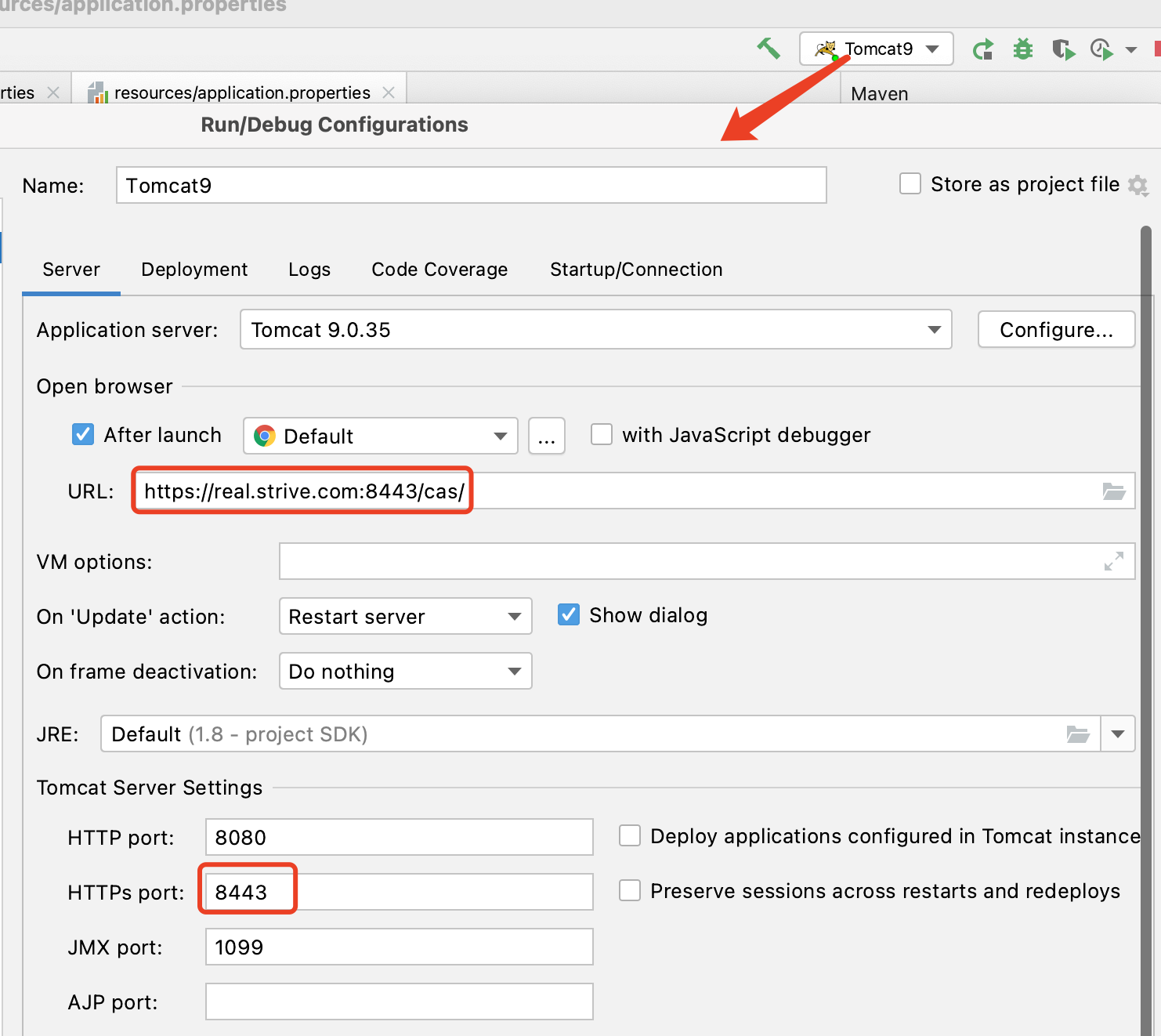Open the Logs tab
1161x1036 pixels.
309,270
